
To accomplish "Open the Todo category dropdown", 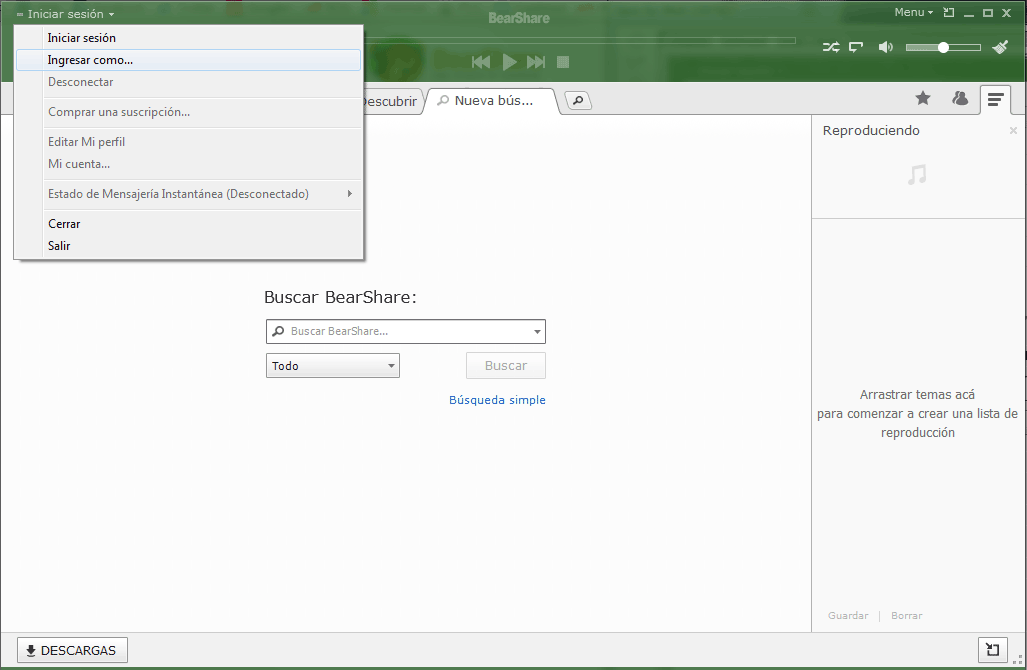I will pyautogui.click(x=333, y=365).
